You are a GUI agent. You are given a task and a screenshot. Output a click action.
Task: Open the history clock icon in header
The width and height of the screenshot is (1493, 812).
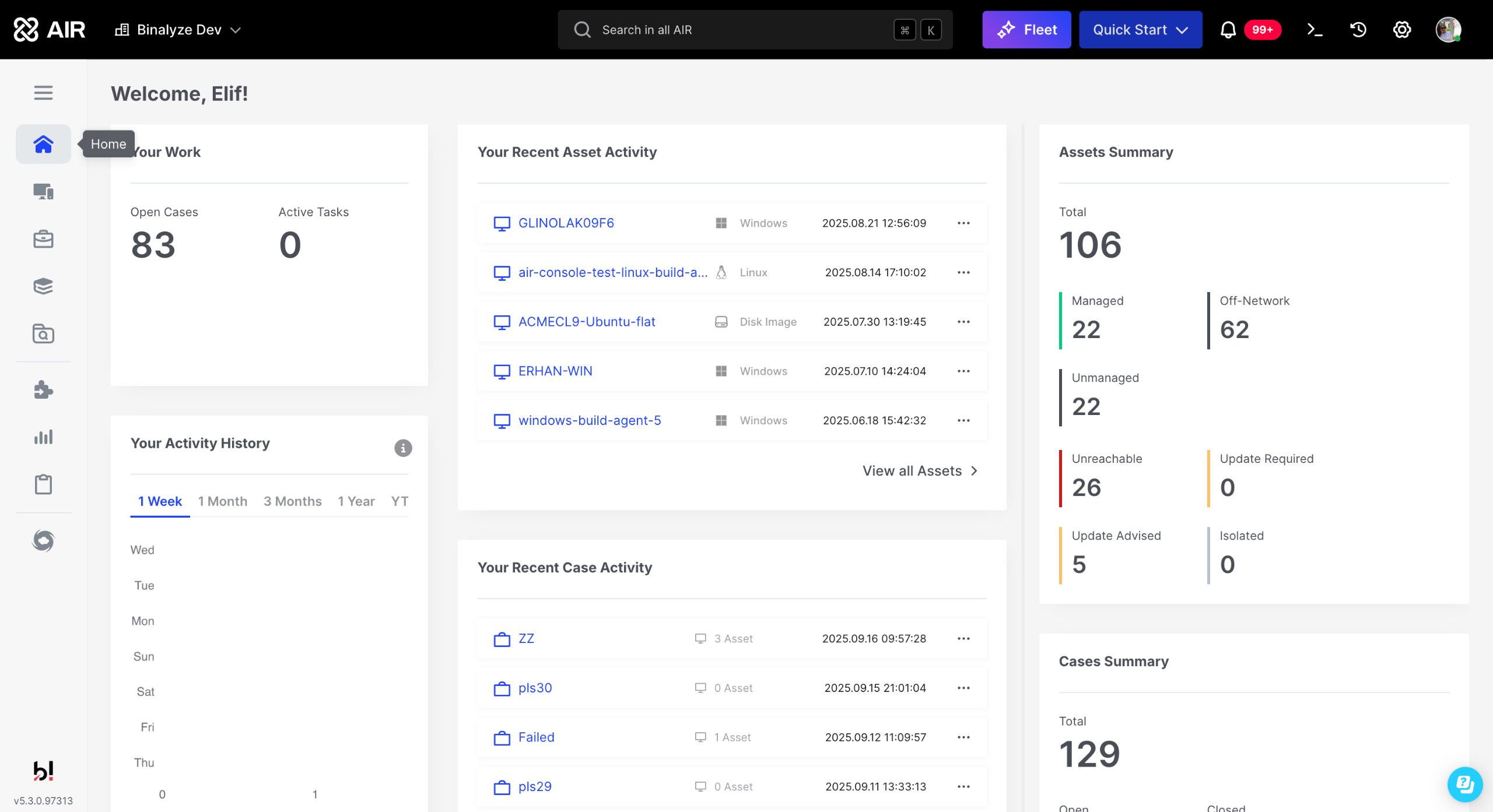(1358, 30)
